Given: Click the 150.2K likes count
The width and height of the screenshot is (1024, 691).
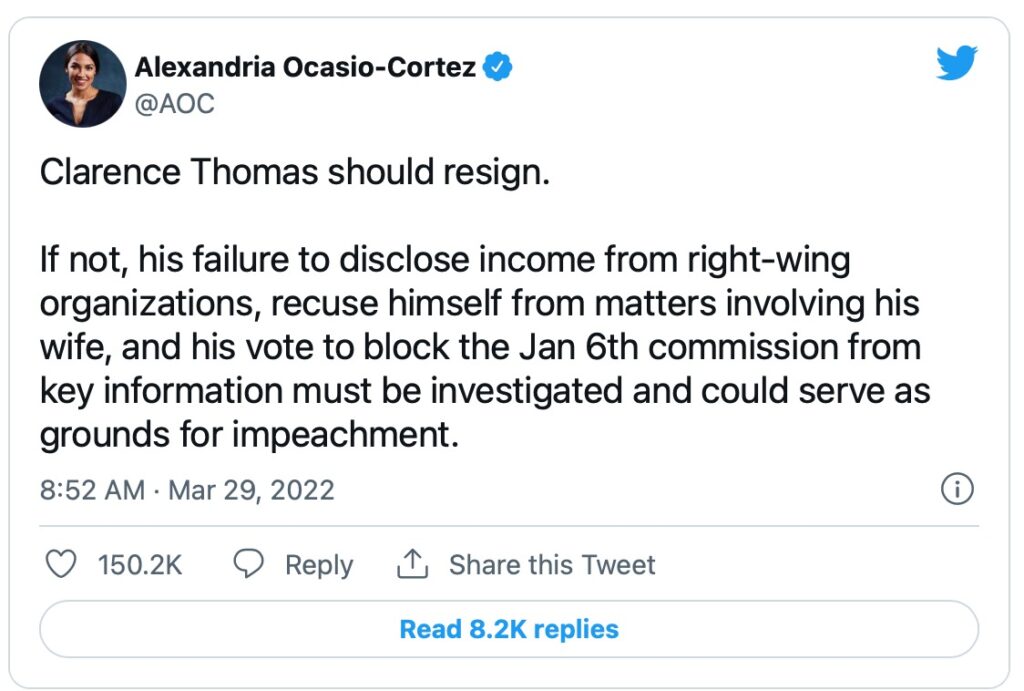Looking at the screenshot, I should tap(140, 565).
